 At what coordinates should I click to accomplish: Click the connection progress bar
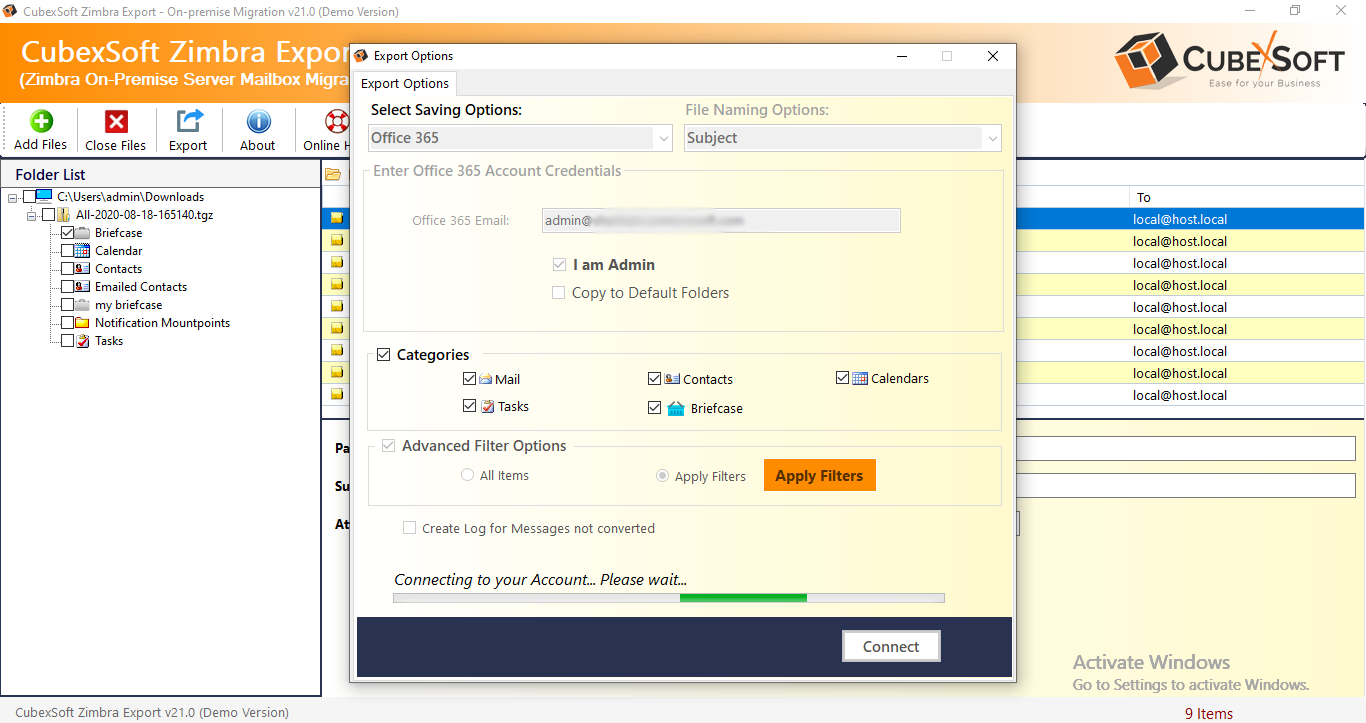tap(668, 598)
